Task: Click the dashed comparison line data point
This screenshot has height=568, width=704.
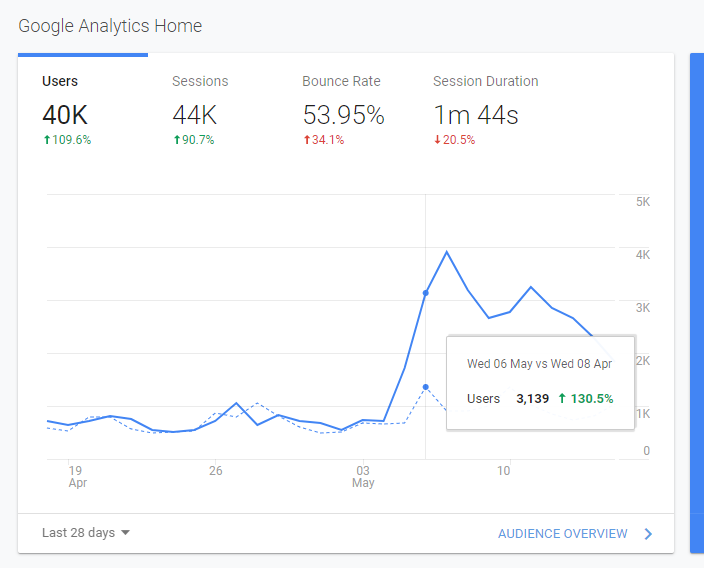Action: [426, 387]
